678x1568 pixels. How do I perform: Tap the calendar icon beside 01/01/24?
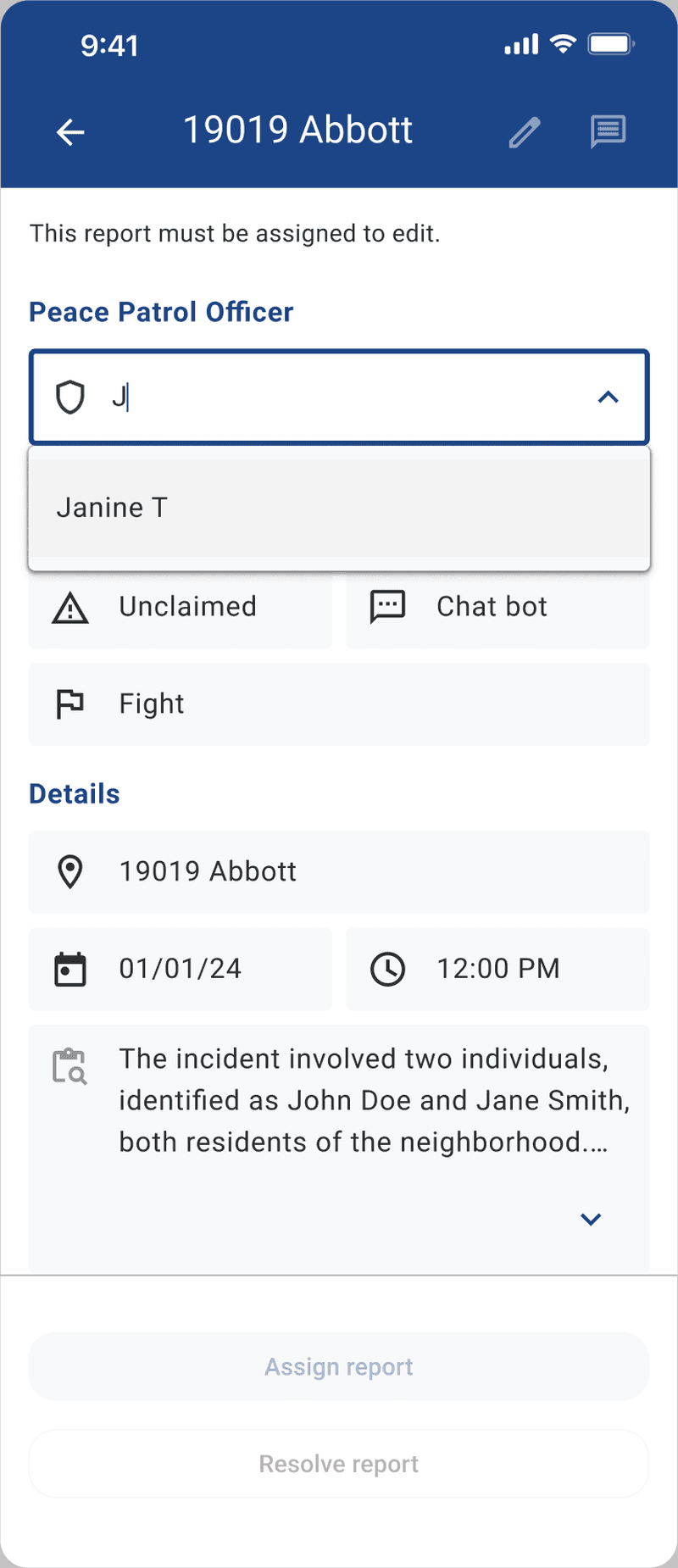(x=70, y=970)
